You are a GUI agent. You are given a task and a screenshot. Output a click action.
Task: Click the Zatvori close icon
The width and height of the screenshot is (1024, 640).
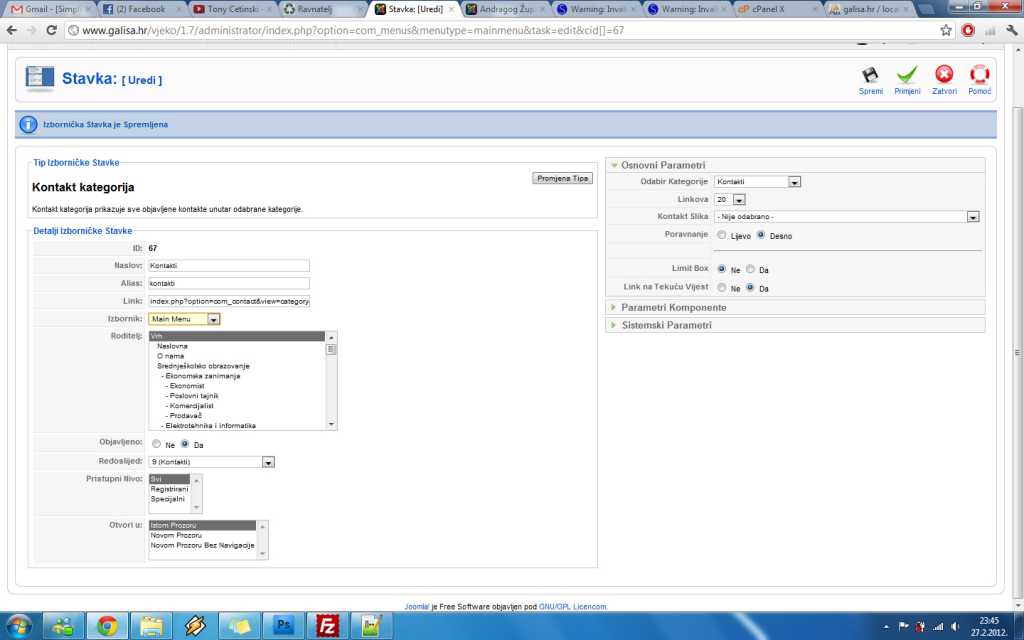coord(944,76)
